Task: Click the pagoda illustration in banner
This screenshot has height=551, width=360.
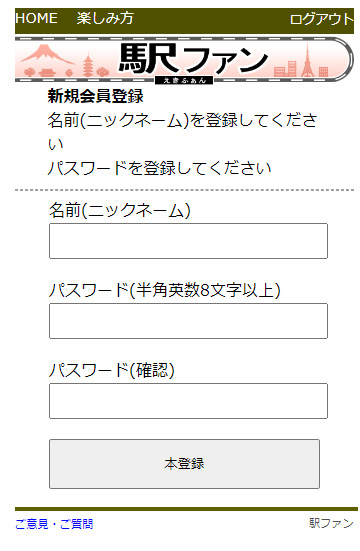Action: pos(88,65)
